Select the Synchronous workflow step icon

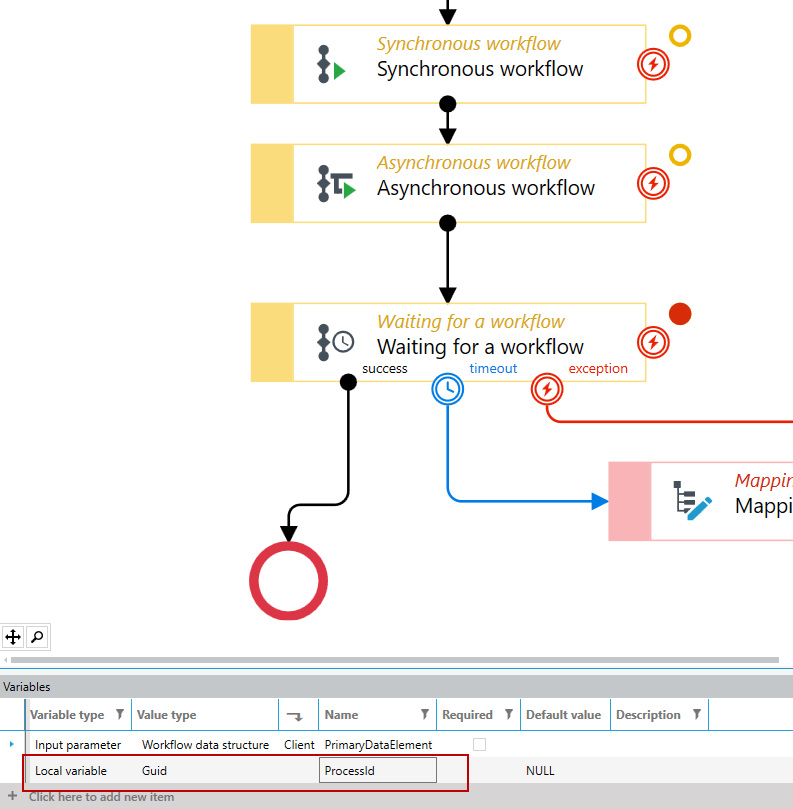coord(331,64)
